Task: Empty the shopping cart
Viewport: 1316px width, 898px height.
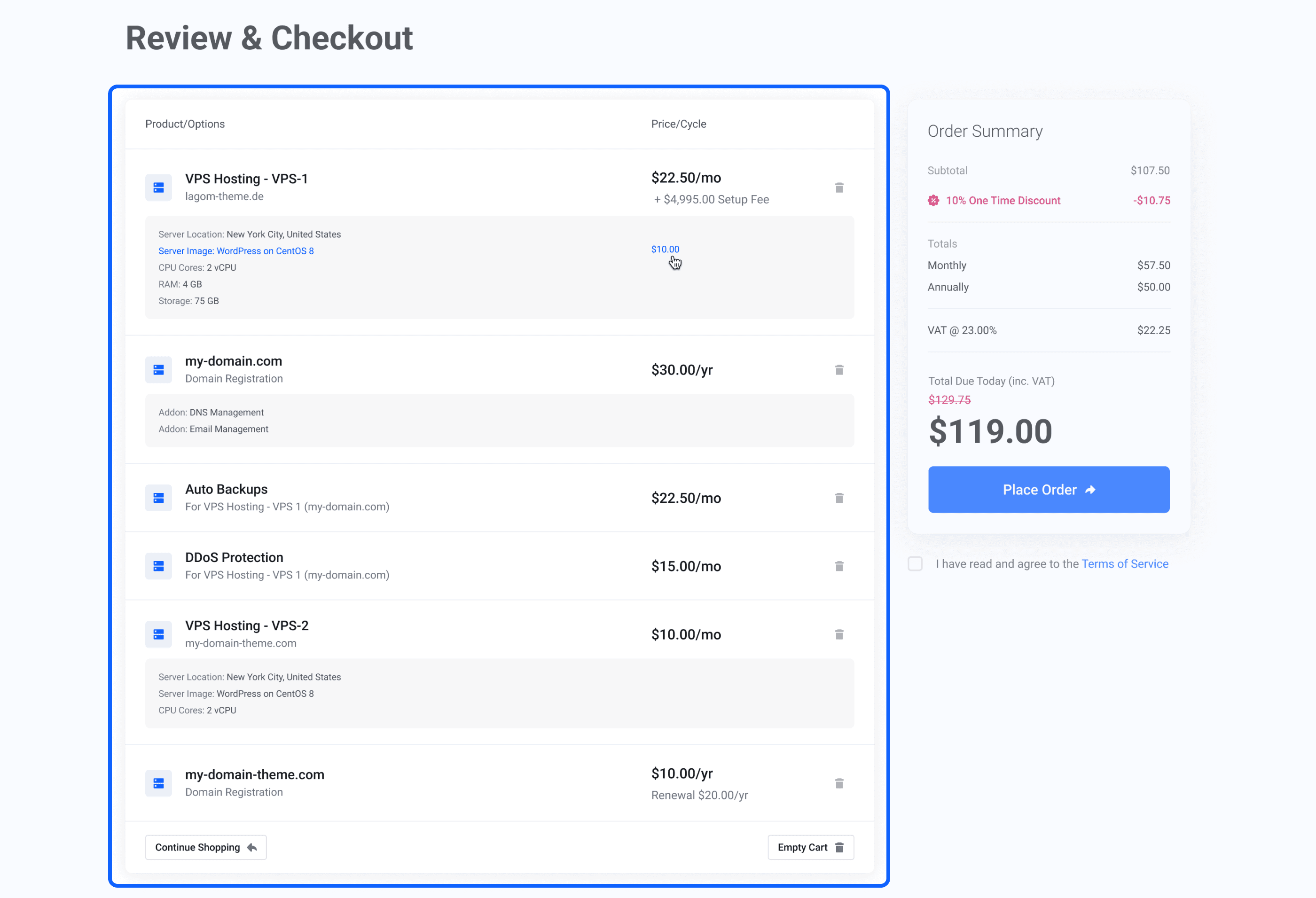Action: (810, 847)
